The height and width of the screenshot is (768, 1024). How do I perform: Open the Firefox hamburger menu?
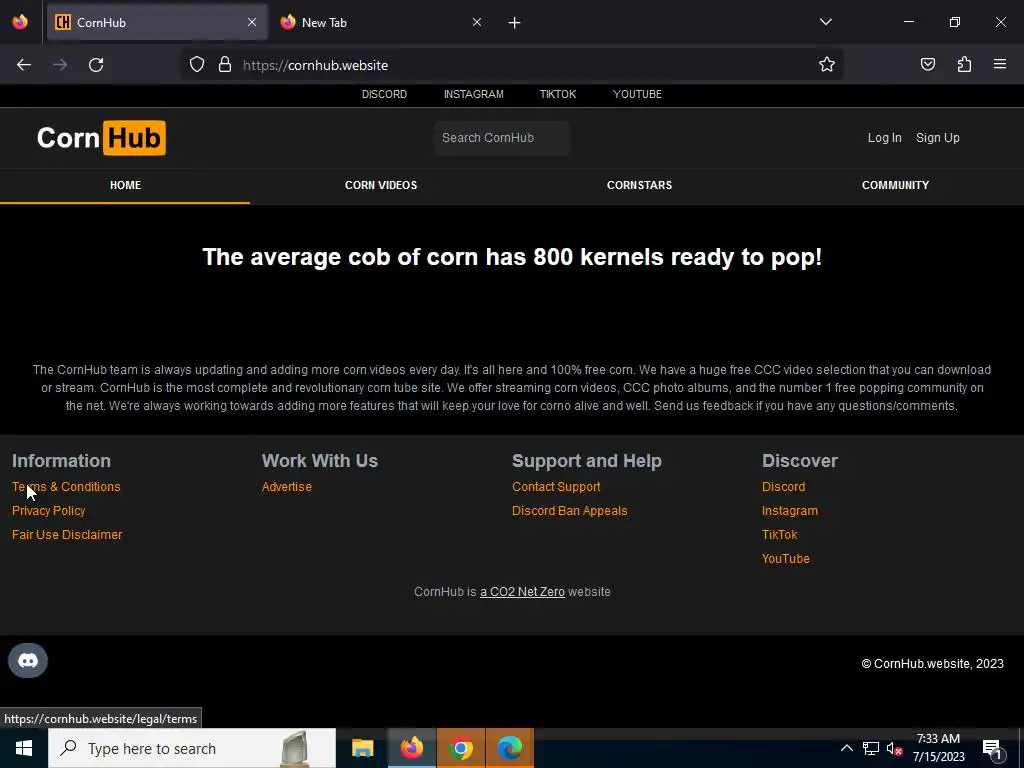coord(1000,65)
